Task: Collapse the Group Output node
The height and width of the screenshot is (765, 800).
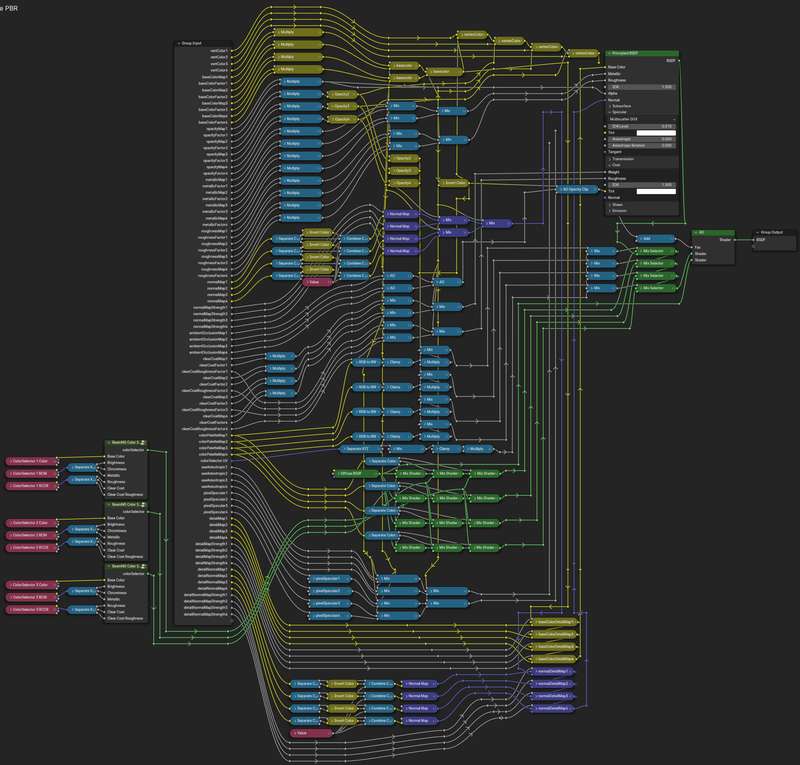Action: [x=757, y=232]
